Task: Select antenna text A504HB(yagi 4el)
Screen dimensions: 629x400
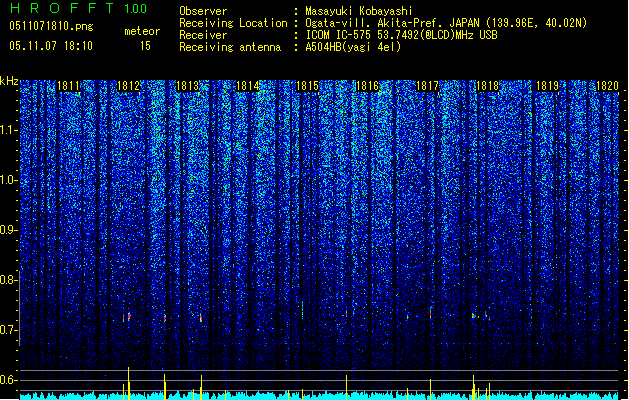Action: tap(353, 47)
